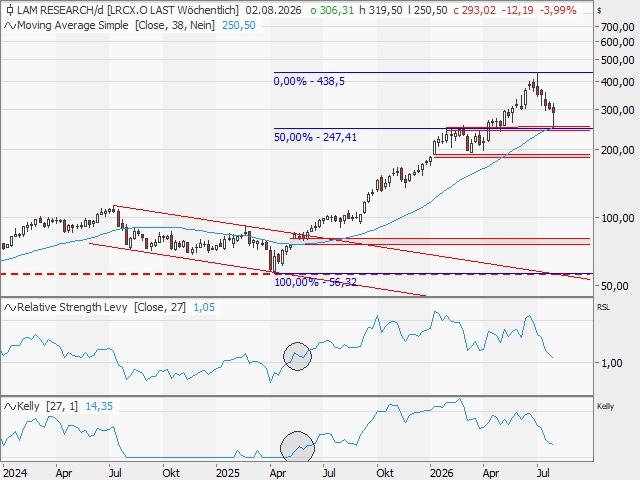Image resolution: width=640 pixels, height=480 pixels.
Task: Click the Relative Strength Levy label
Action: [x=72, y=307]
